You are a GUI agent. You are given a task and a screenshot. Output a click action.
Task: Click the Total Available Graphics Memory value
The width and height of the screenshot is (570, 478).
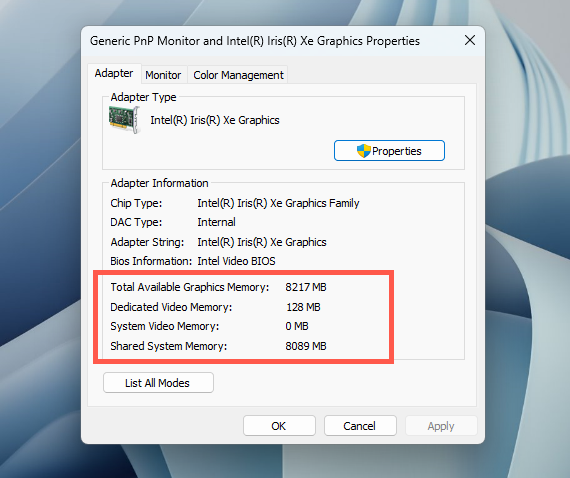tap(306, 287)
